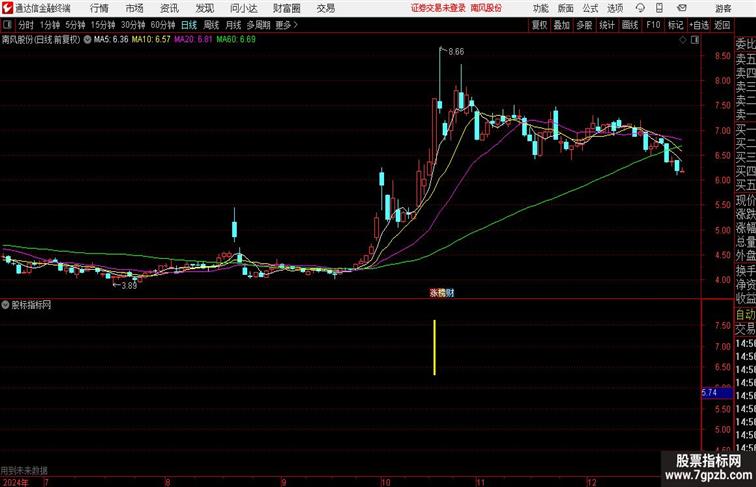Screen dimensions: 756x487
Task: Expand the main chart indicator dropdown arrow
Action: [x=87, y=40]
